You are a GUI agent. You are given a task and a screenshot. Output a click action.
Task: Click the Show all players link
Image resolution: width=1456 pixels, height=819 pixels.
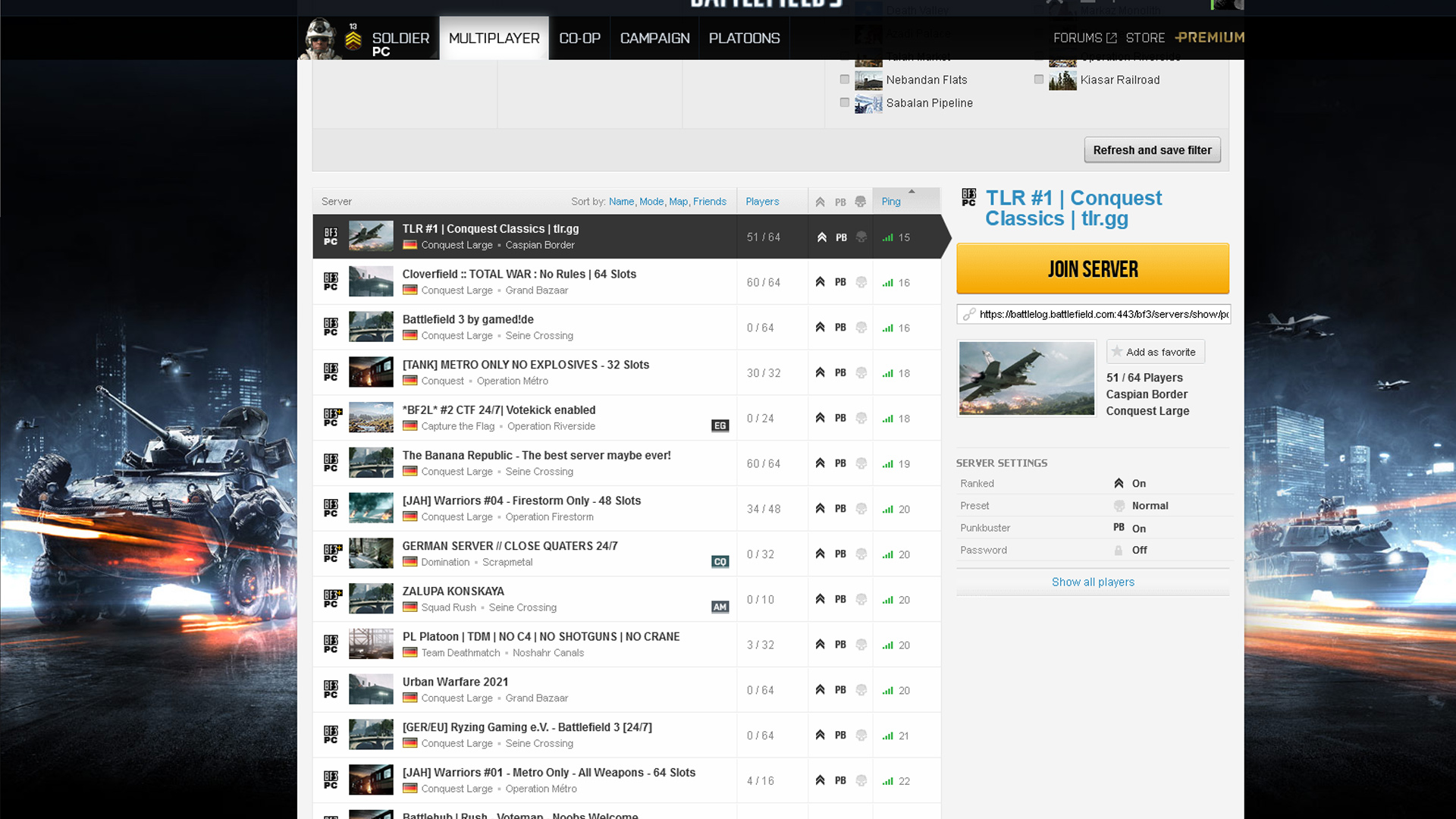tap(1093, 582)
